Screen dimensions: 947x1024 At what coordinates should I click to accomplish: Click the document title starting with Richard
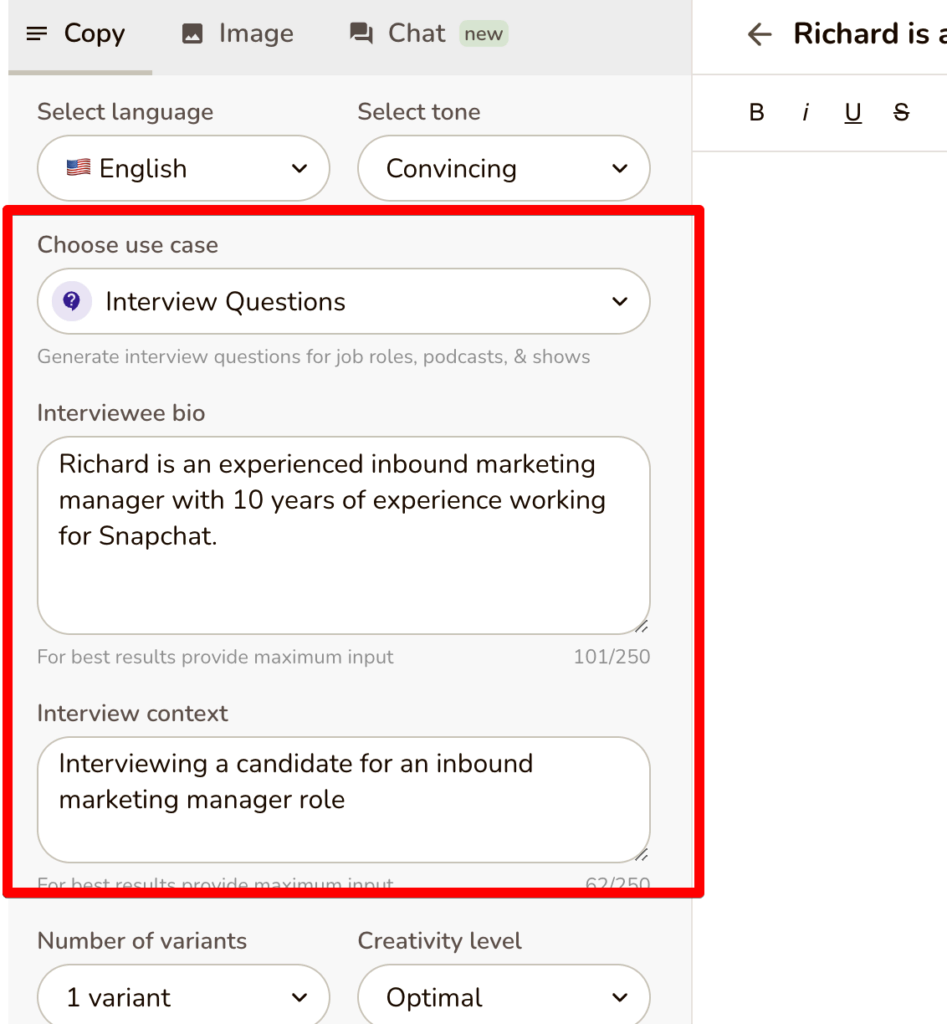pos(868,35)
